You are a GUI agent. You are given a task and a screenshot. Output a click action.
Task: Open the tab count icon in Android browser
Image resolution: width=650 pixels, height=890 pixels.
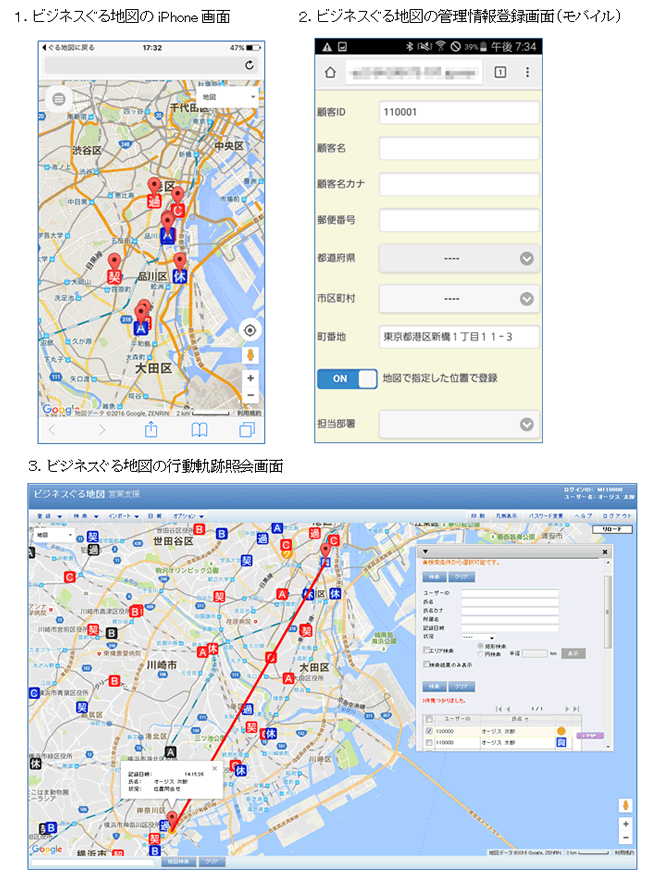(500, 72)
